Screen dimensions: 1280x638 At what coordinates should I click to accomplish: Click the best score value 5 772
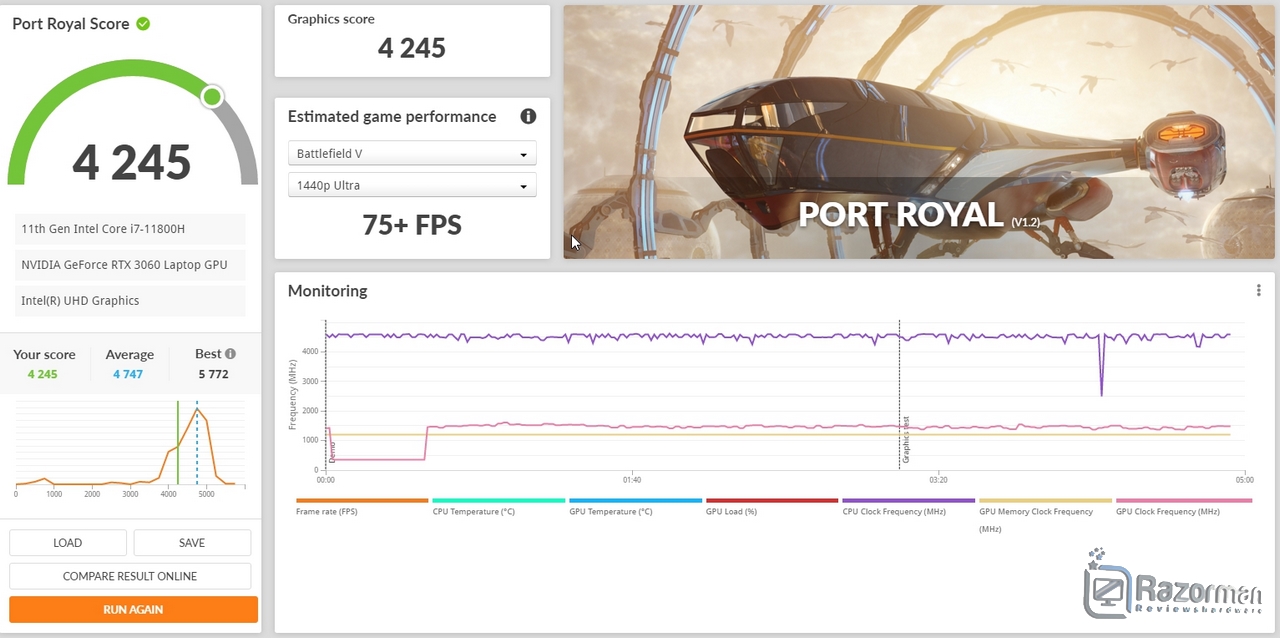[x=213, y=374]
